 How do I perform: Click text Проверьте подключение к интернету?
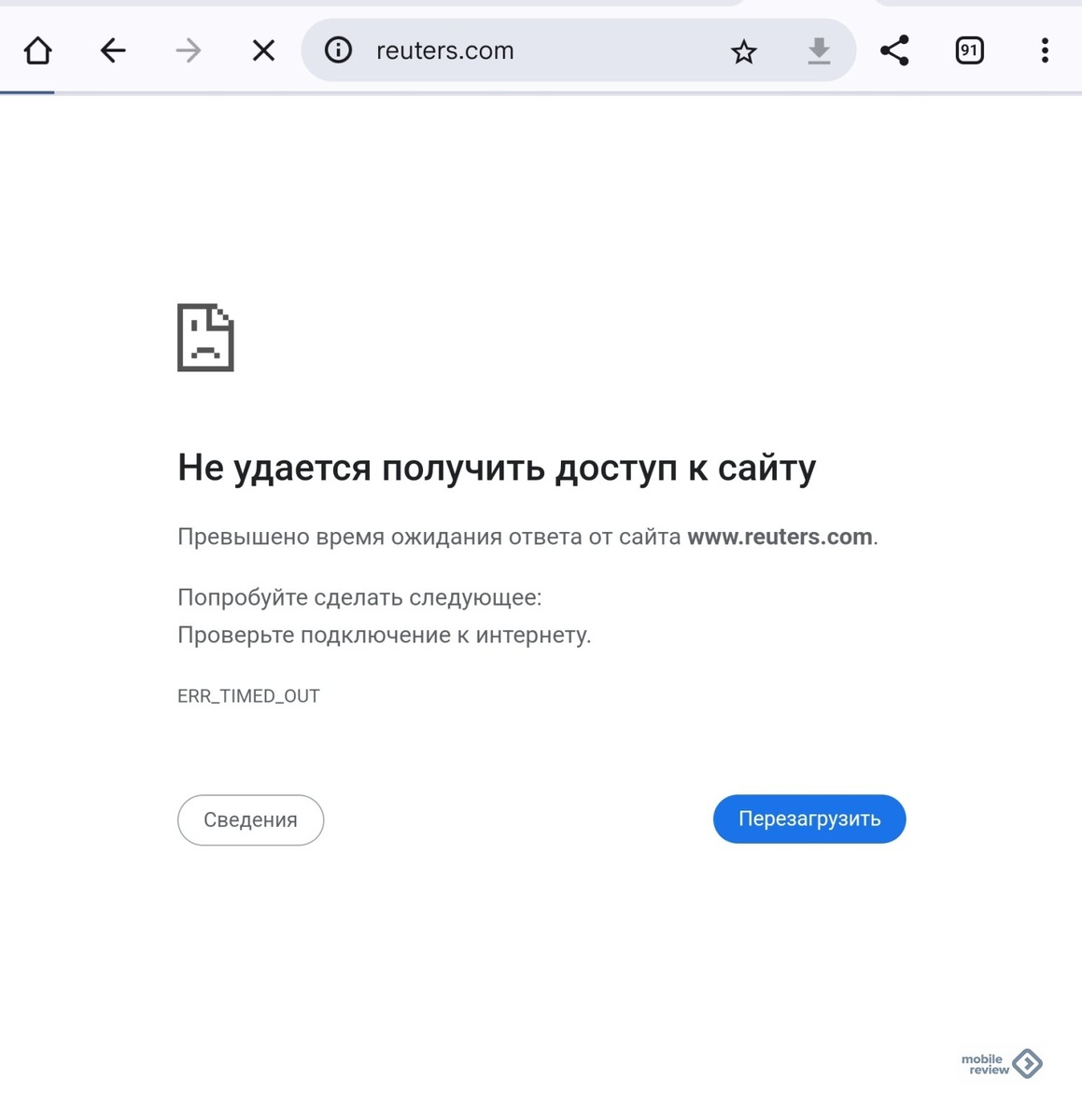click(385, 636)
